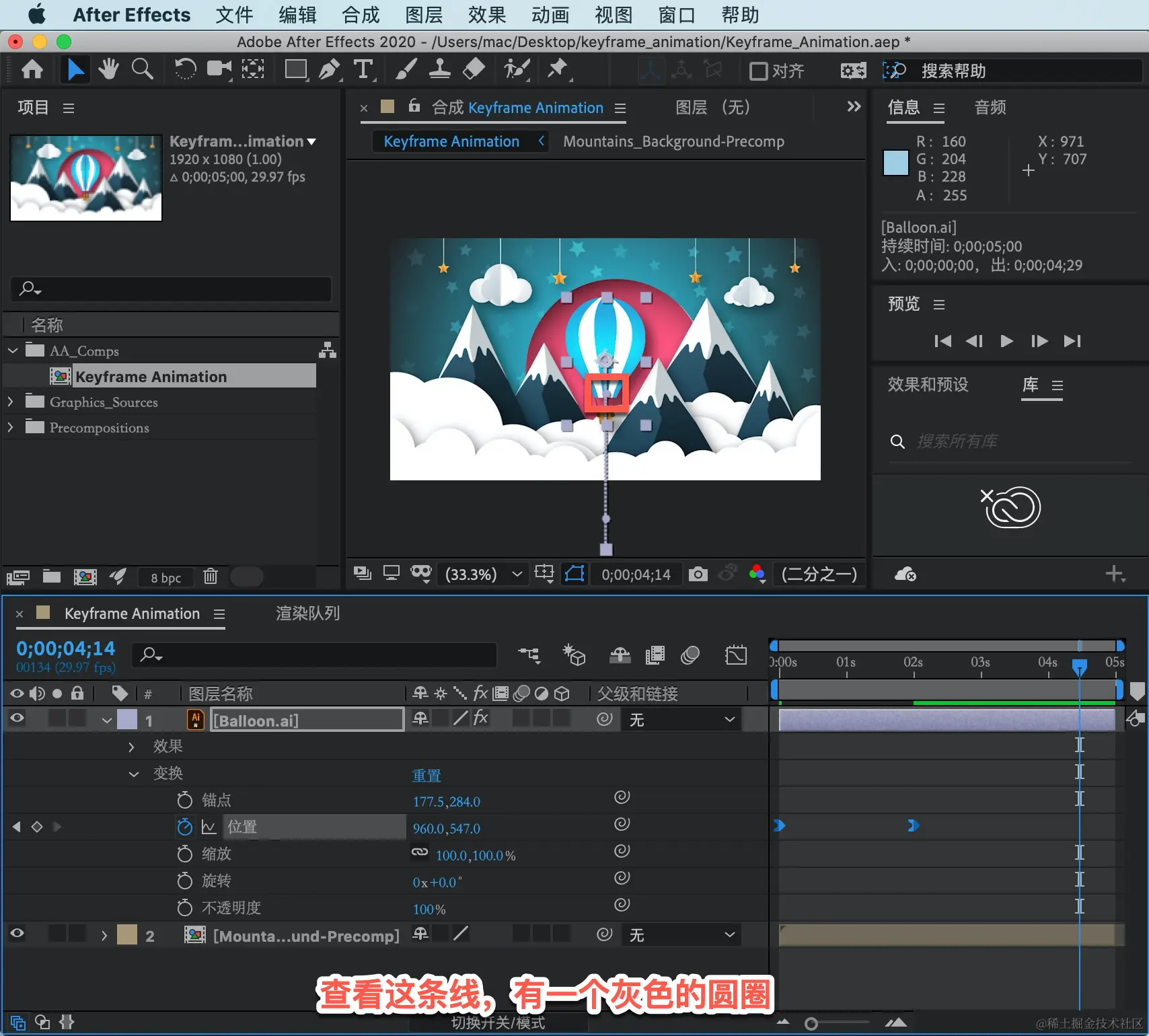Click 重置 (Reset) for Transform
1149x1036 pixels.
click(427, 775)
